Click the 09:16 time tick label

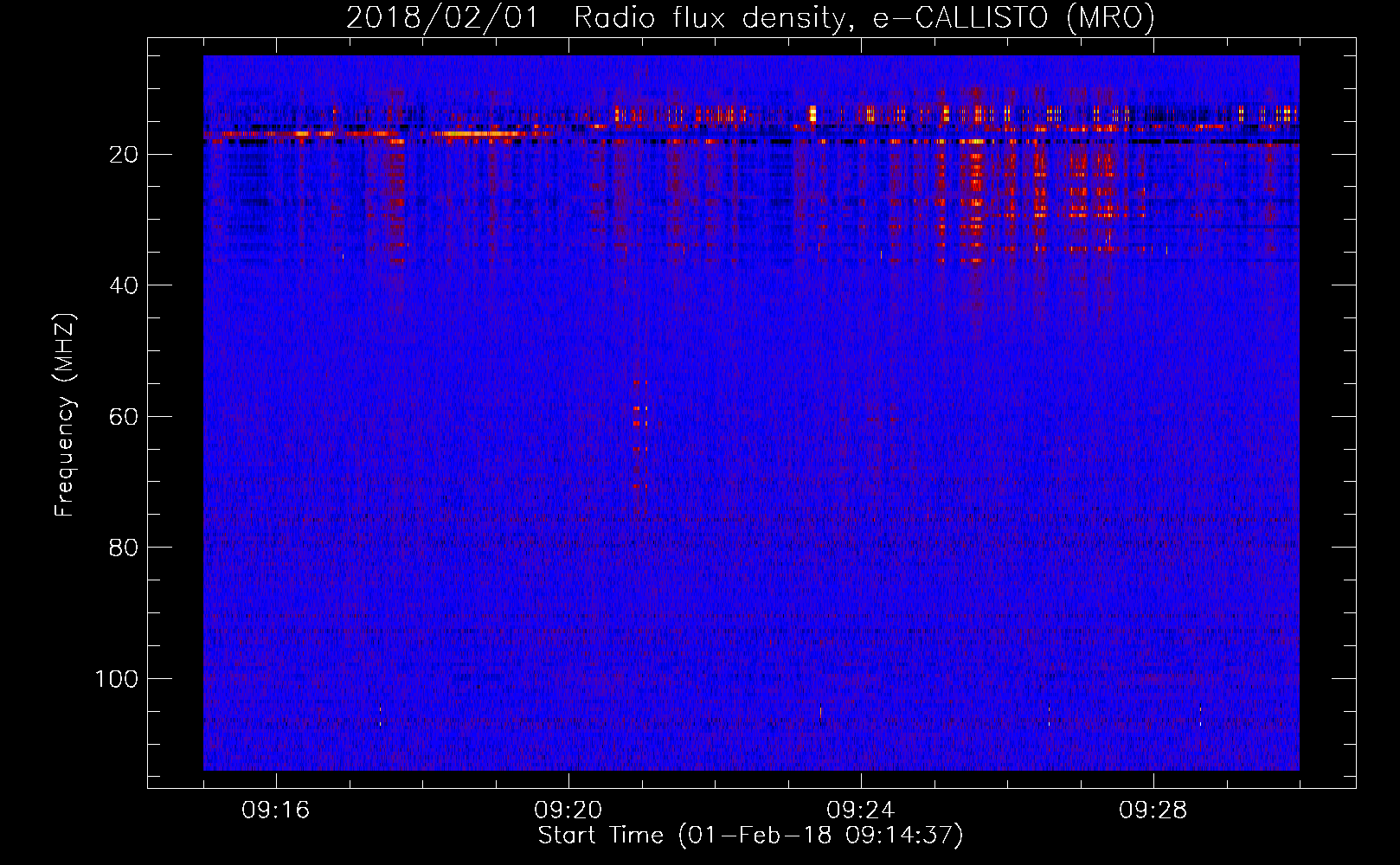click(276, 811)
